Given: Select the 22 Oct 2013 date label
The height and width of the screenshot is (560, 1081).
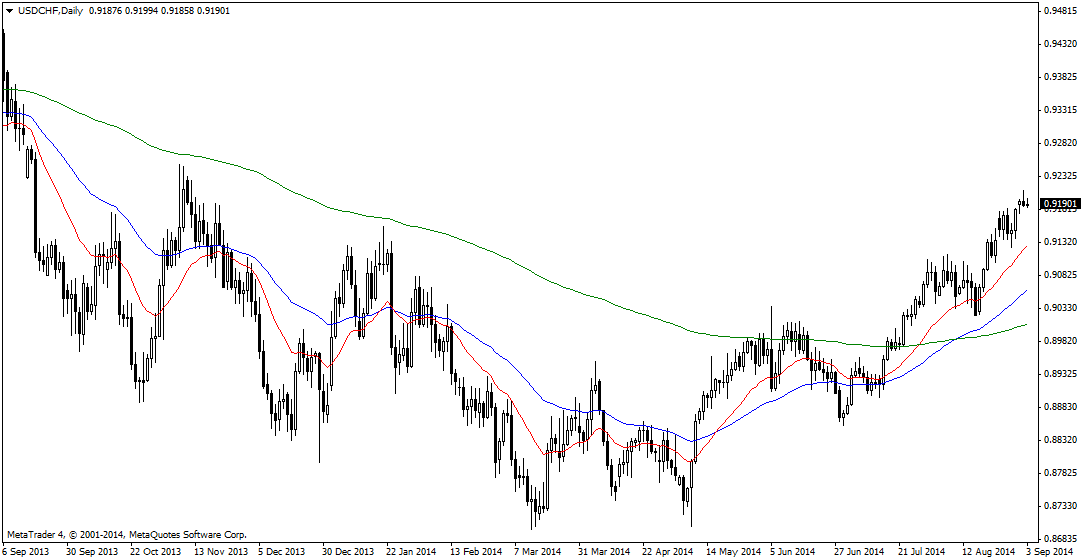Looking at the screenshot, I should (156, 551).
